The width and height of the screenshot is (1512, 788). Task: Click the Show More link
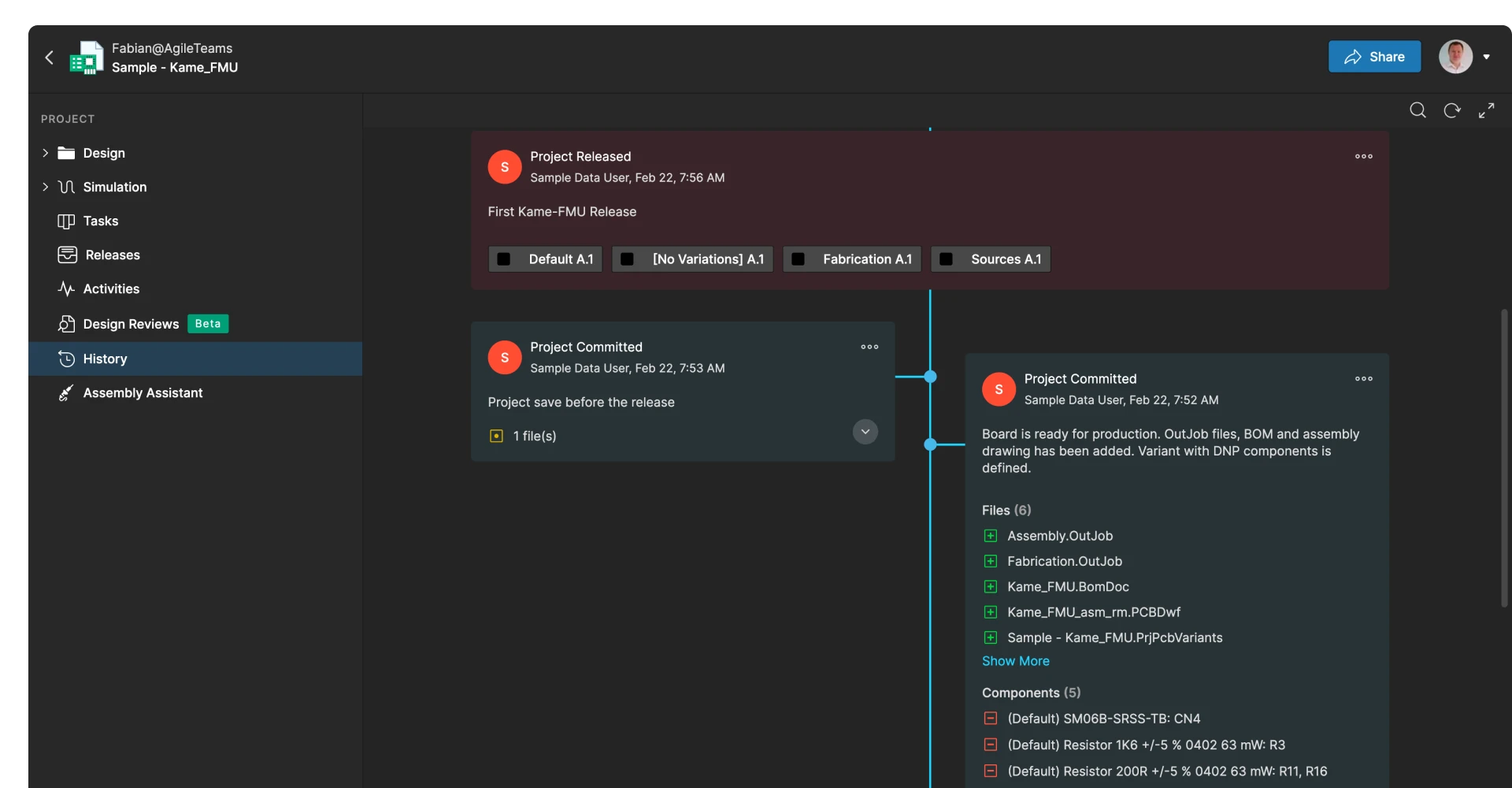(x=1015, y=661)
